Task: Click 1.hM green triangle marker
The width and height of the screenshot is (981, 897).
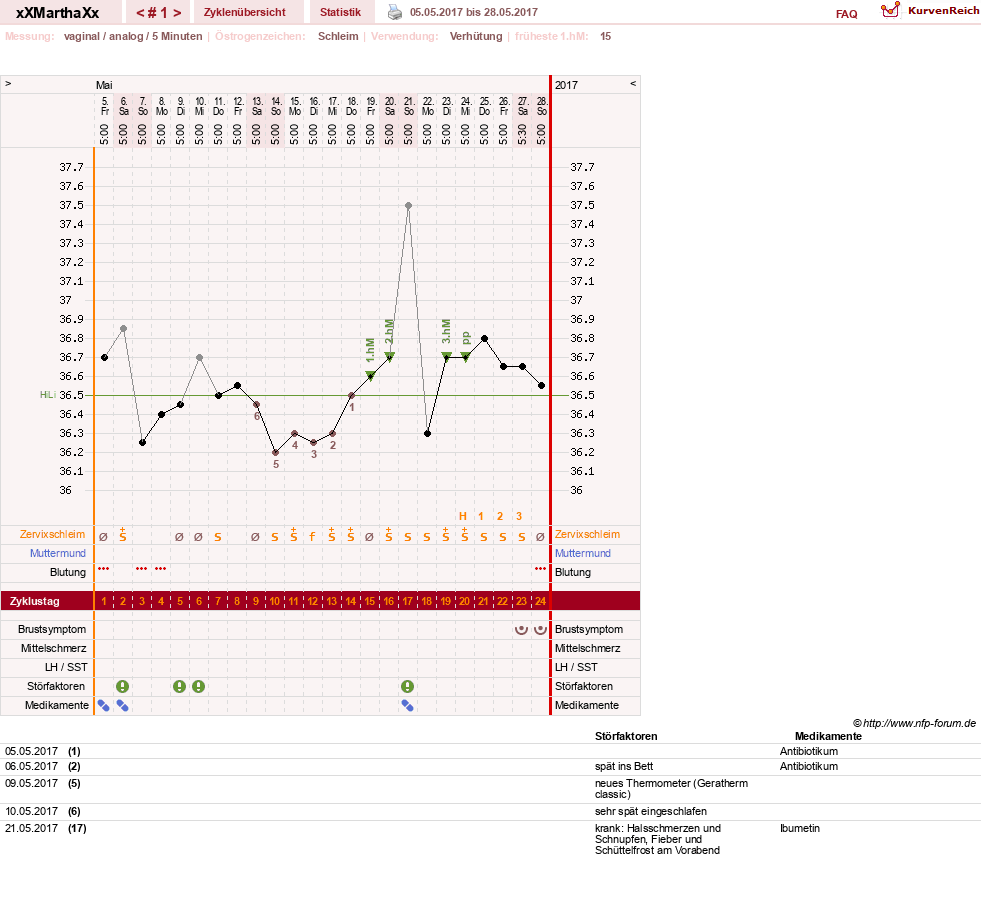Action: (370, 376)
